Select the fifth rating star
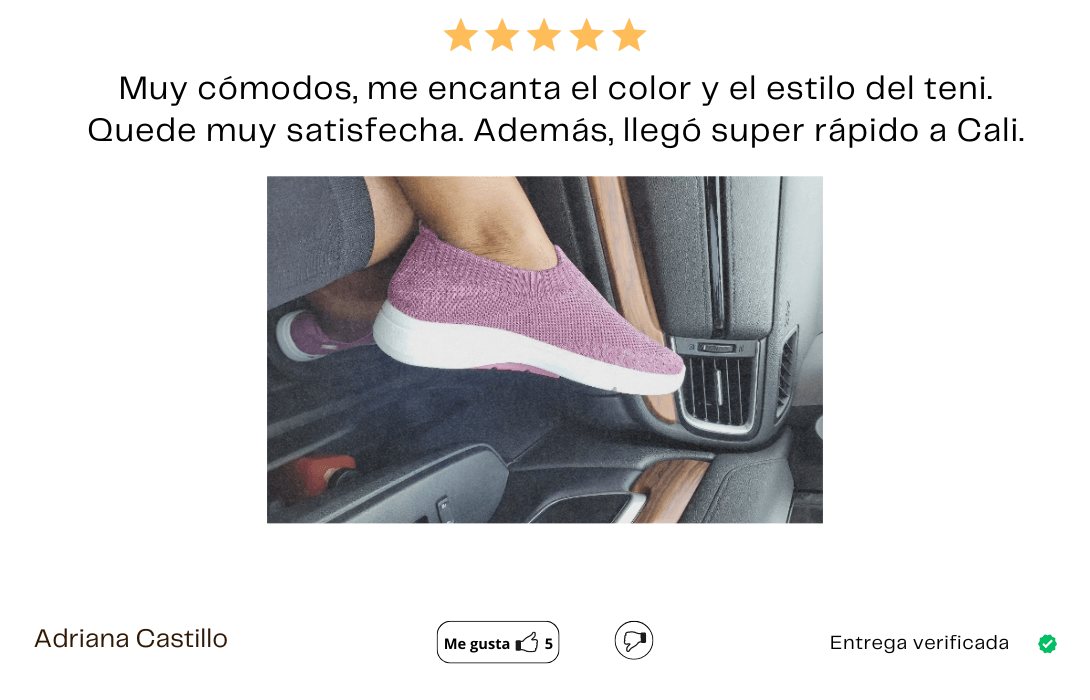Screen dimensions: 1090x700 click(x=630, y=35)
